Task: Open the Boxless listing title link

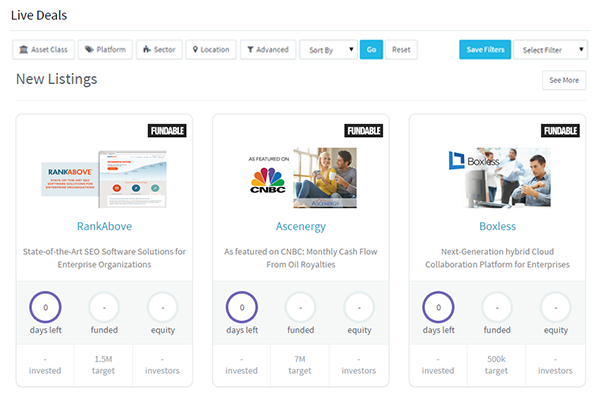Action: [x=497, y=226]
